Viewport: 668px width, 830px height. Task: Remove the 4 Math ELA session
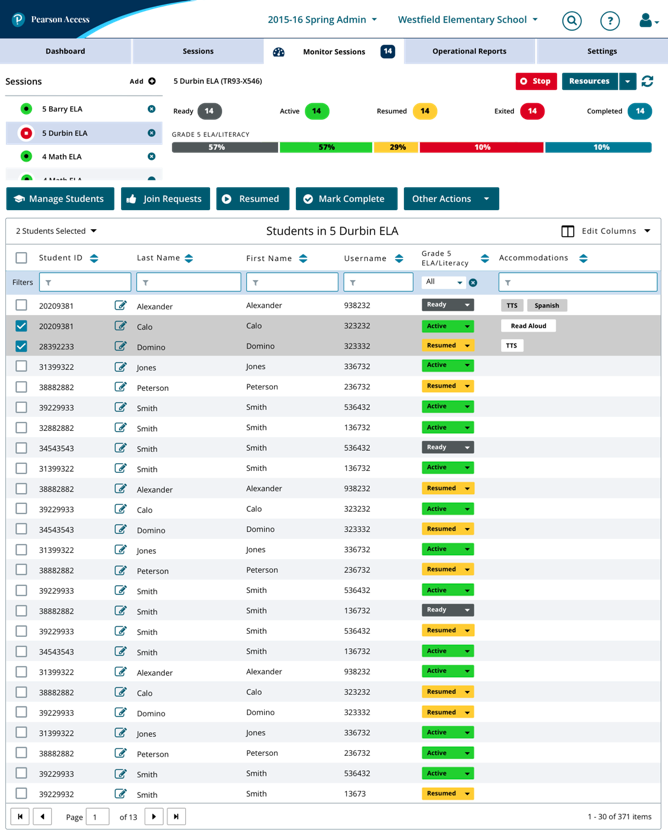point(151,157)
